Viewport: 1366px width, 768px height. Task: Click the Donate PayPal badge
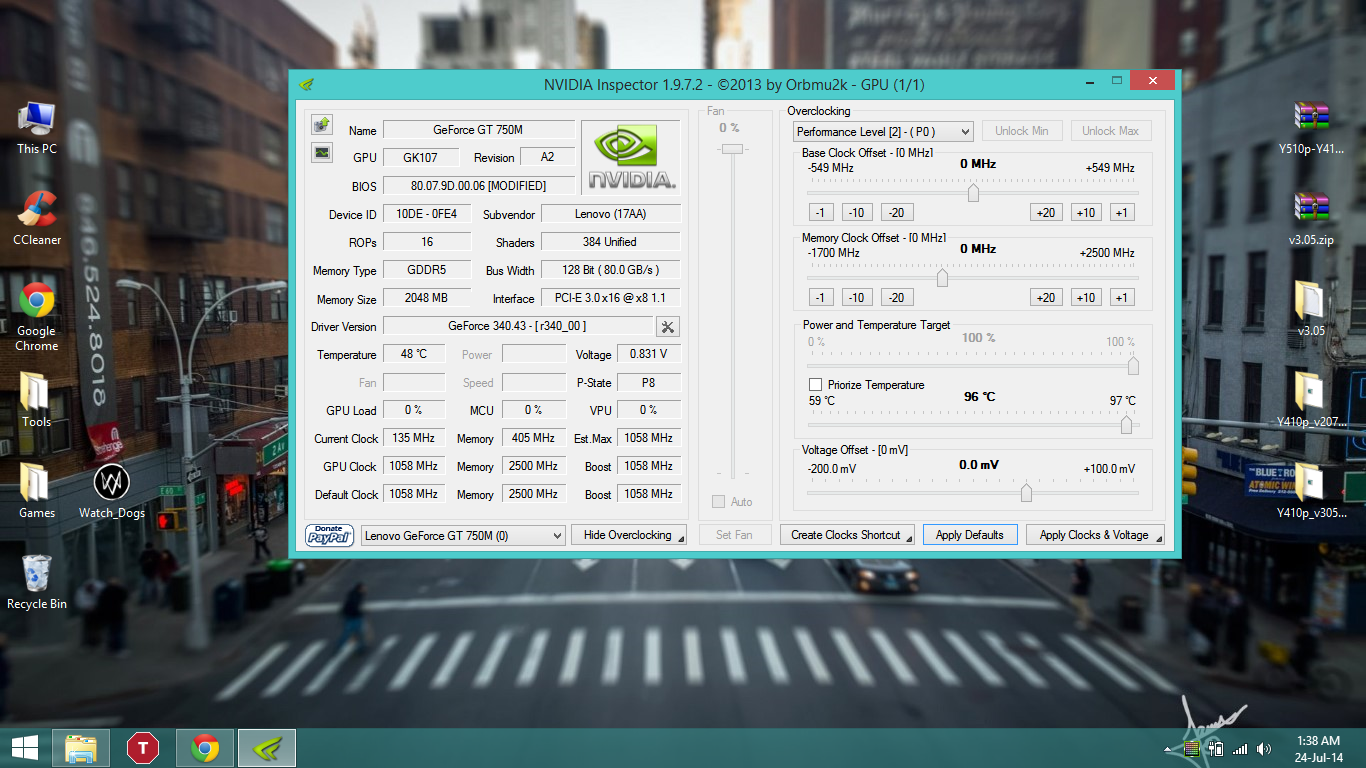click(330, 535)
